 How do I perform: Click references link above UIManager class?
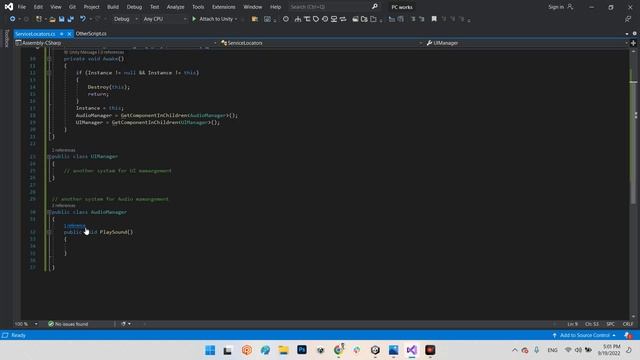click(x=64, y=150)
